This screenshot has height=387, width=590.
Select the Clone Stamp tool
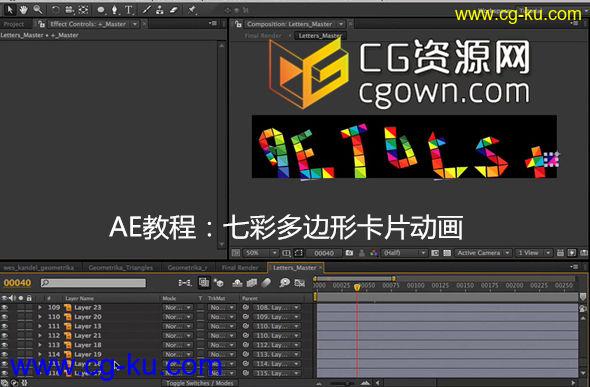click(160, 10)
